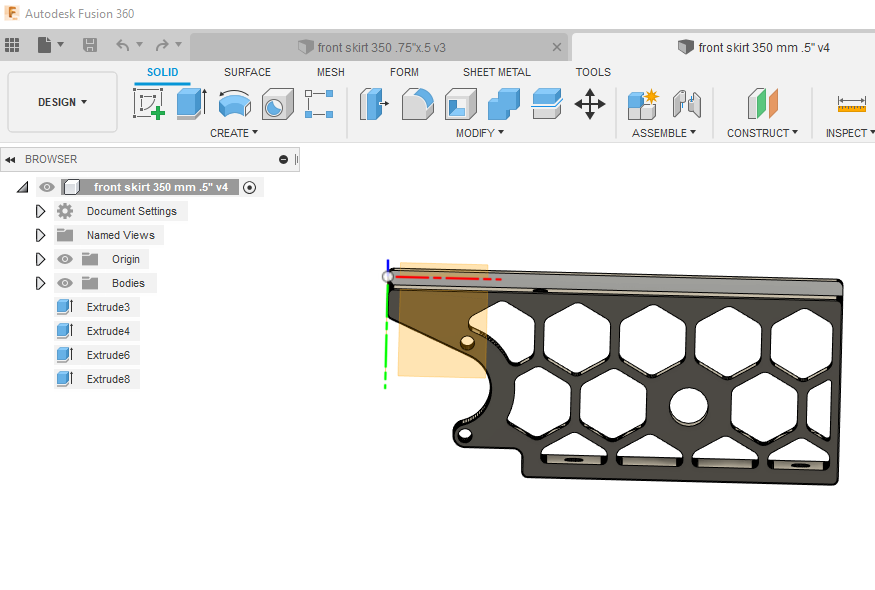This screenshot has height=590, width=875.
Task: Switch to the FORM tab
Action: click(404, 72)
